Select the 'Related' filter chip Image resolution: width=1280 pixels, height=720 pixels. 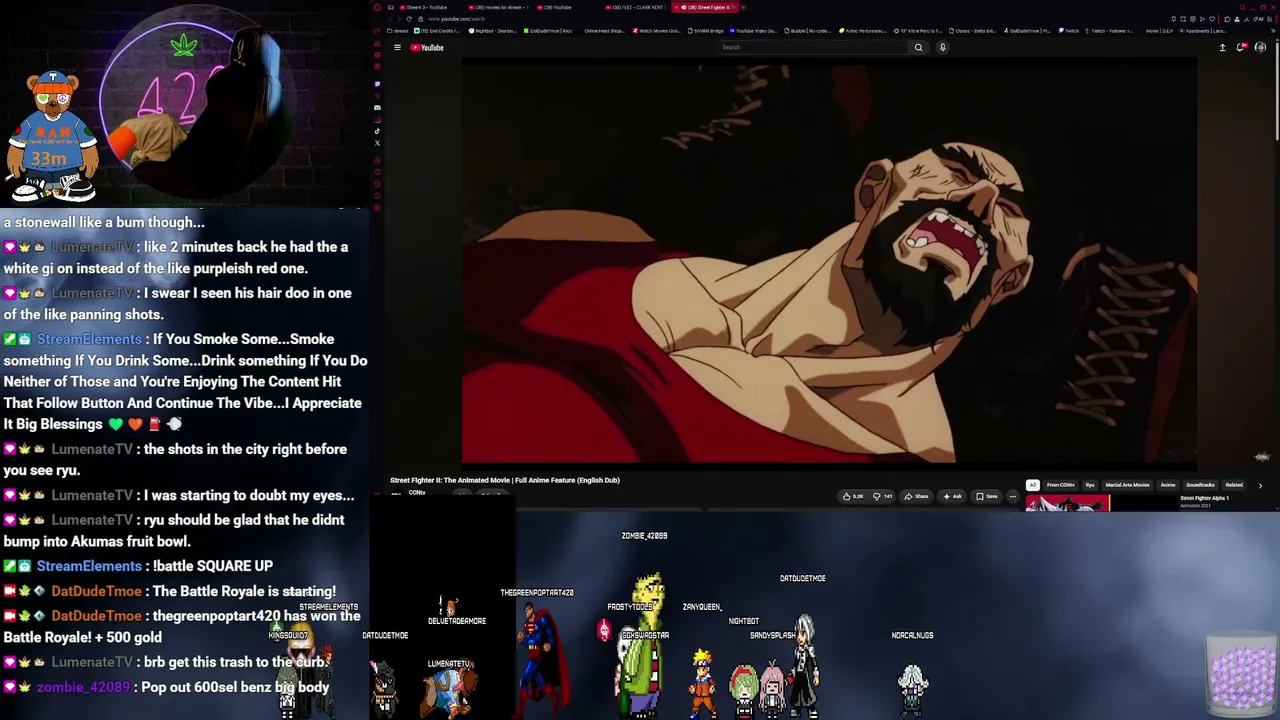[x=1234, y=485]
